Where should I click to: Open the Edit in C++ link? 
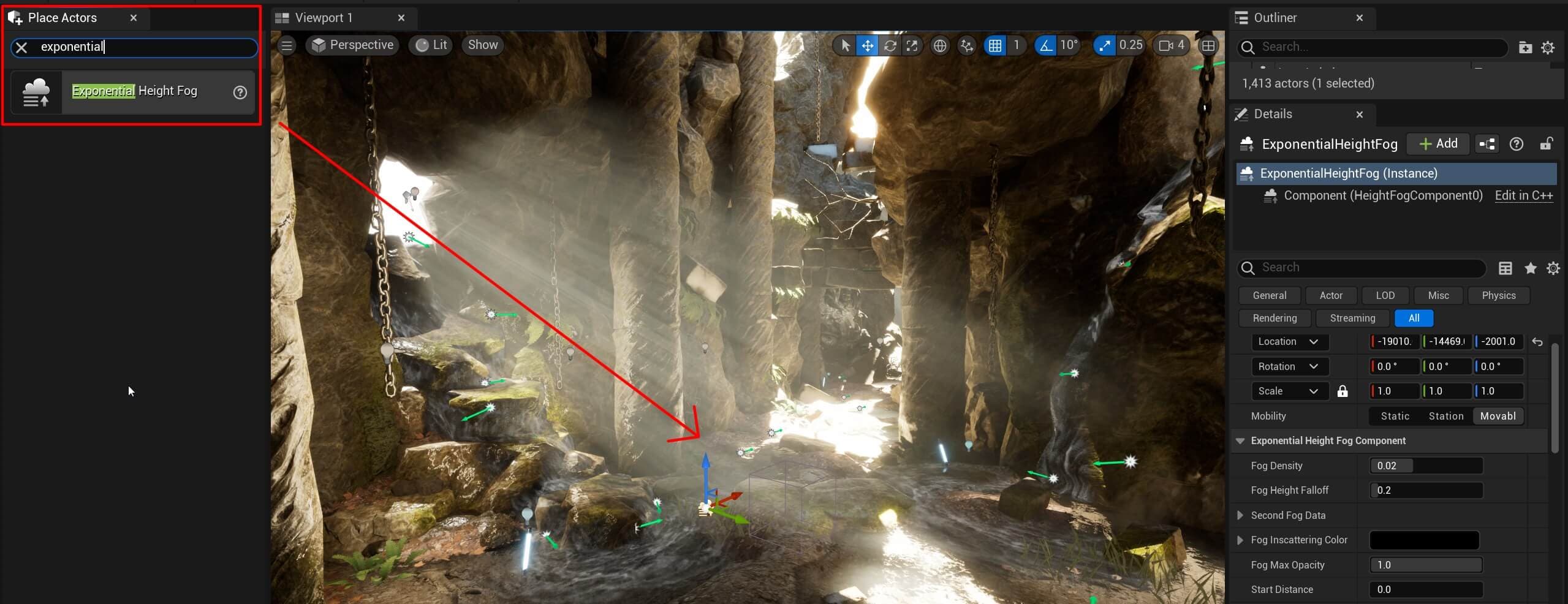coord(1523,195)
